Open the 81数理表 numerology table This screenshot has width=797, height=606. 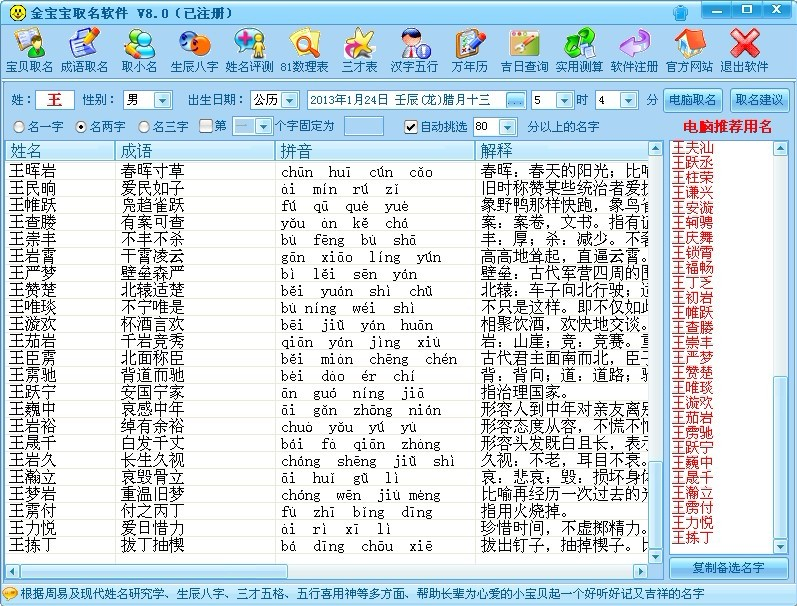[304, 50]
